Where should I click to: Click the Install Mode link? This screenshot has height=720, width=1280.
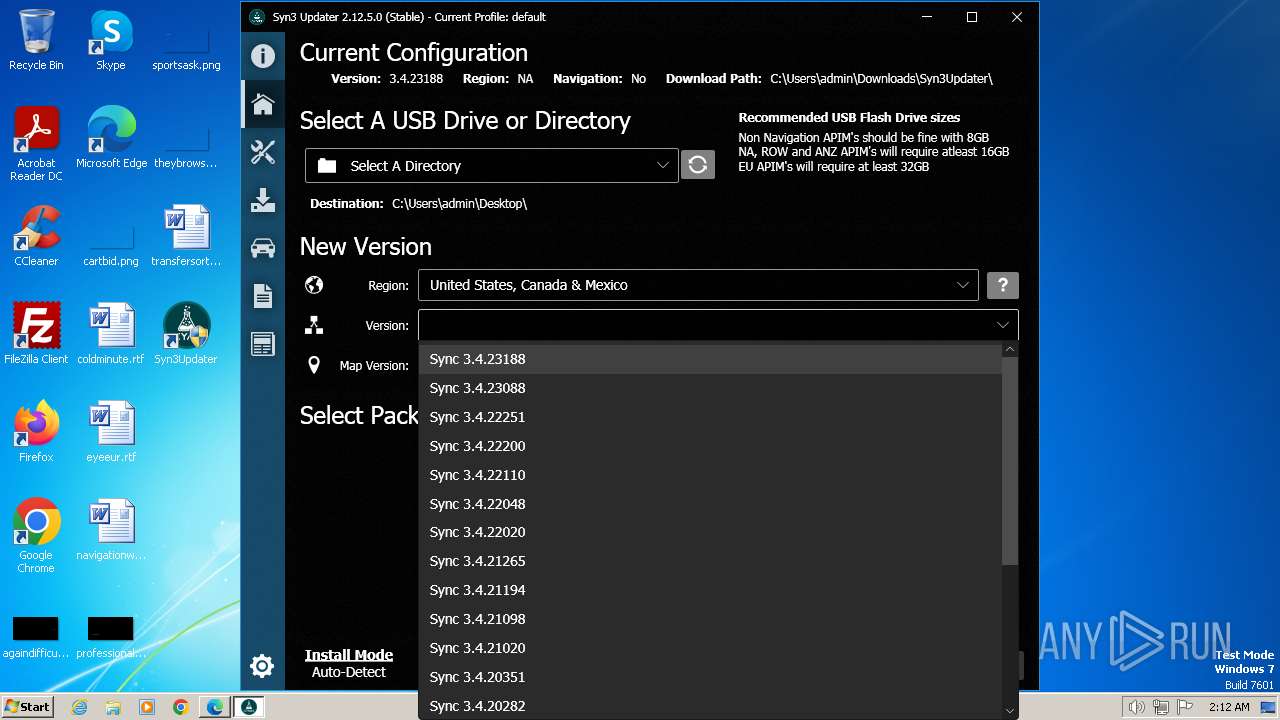(349, 655)
